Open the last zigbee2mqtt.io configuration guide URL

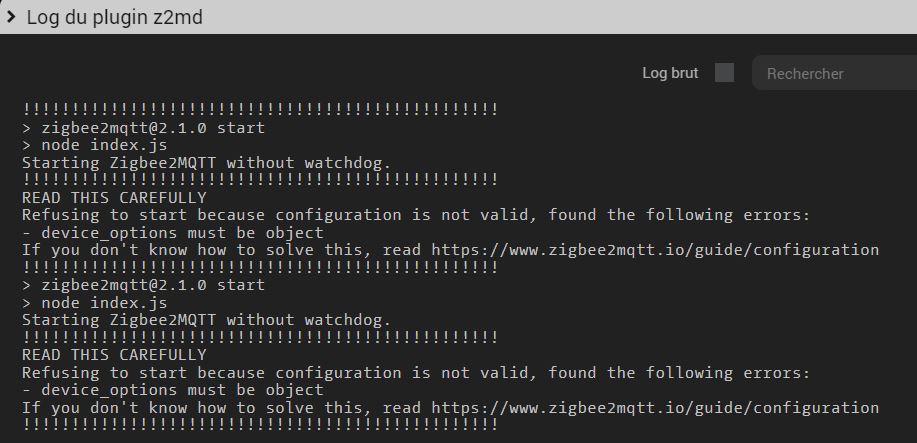[x=655, y=408]
